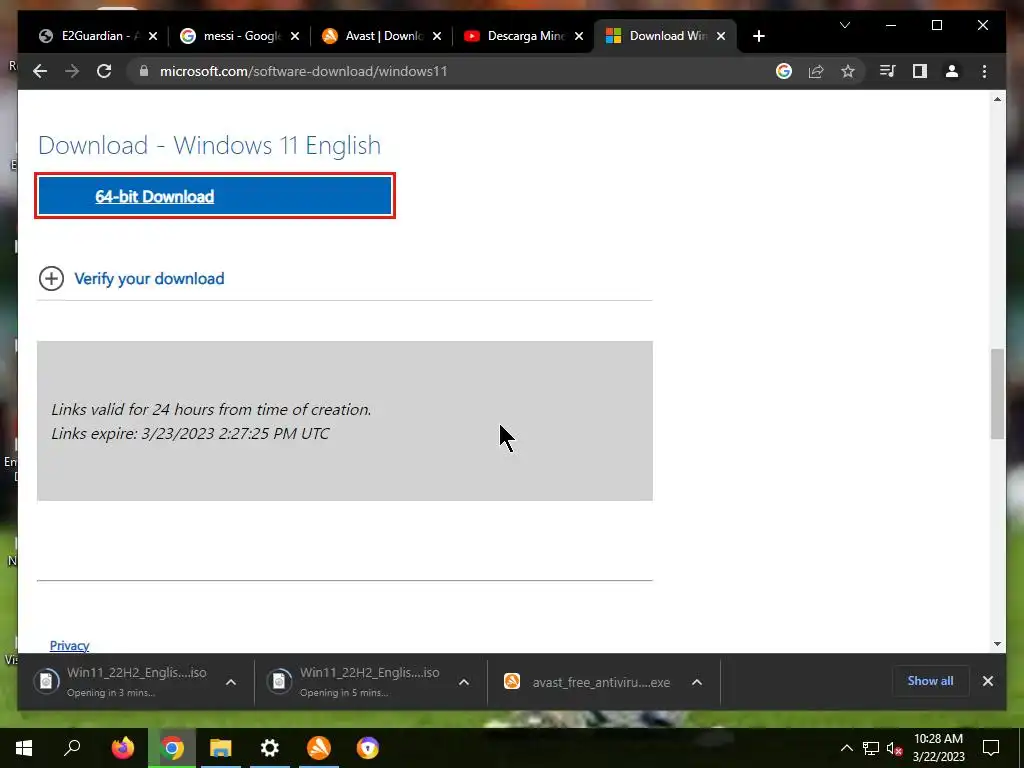Click Show all downloads
This screenshot has width=1024, height=768.
pyautogui.click(x=930, y=681)
